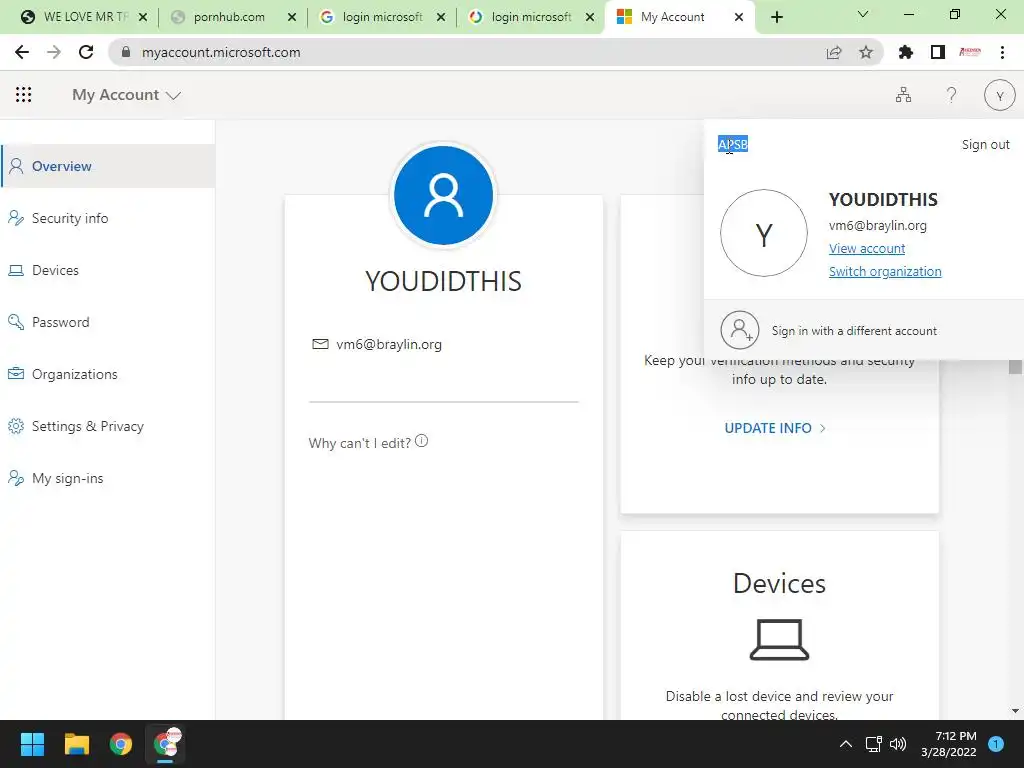Image resolution: width=1024 pixels, height=768 pixels.
Task: Click the Switch organization link
Action: click(885, 271)
